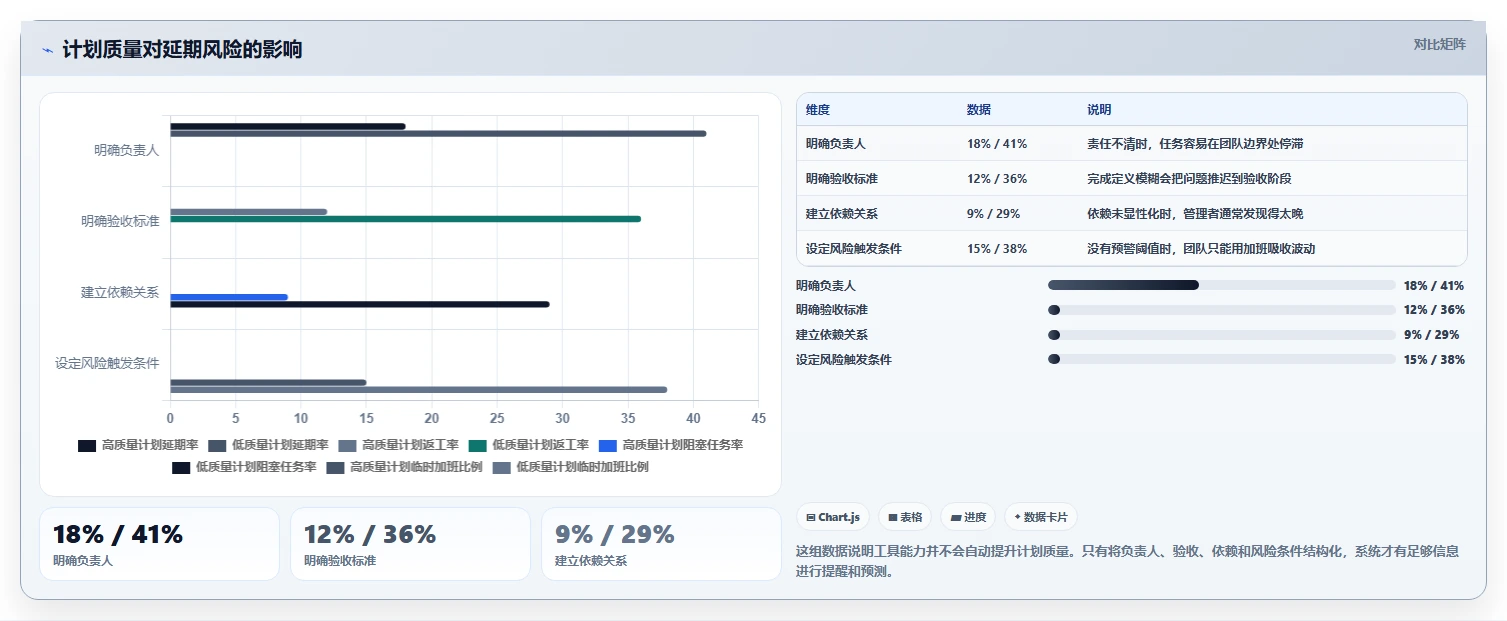Open the 18% / 41% data card

click(x=159, y=544)
